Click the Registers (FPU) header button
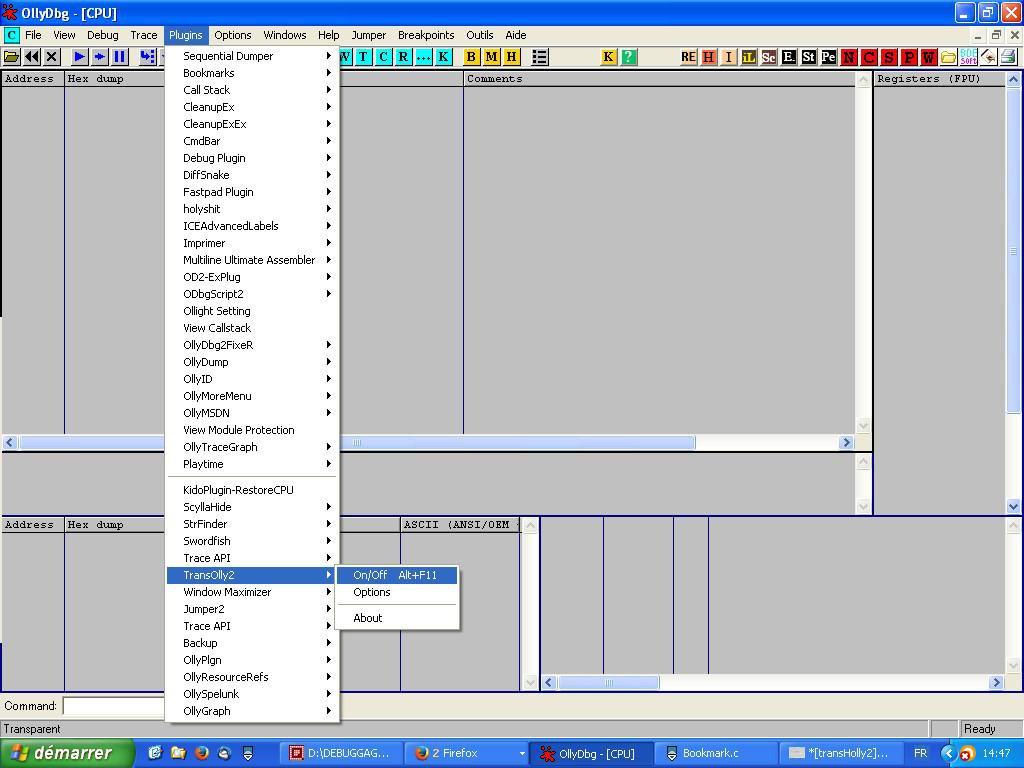Viewport: 1024px width, 768px height. point(939,79)
